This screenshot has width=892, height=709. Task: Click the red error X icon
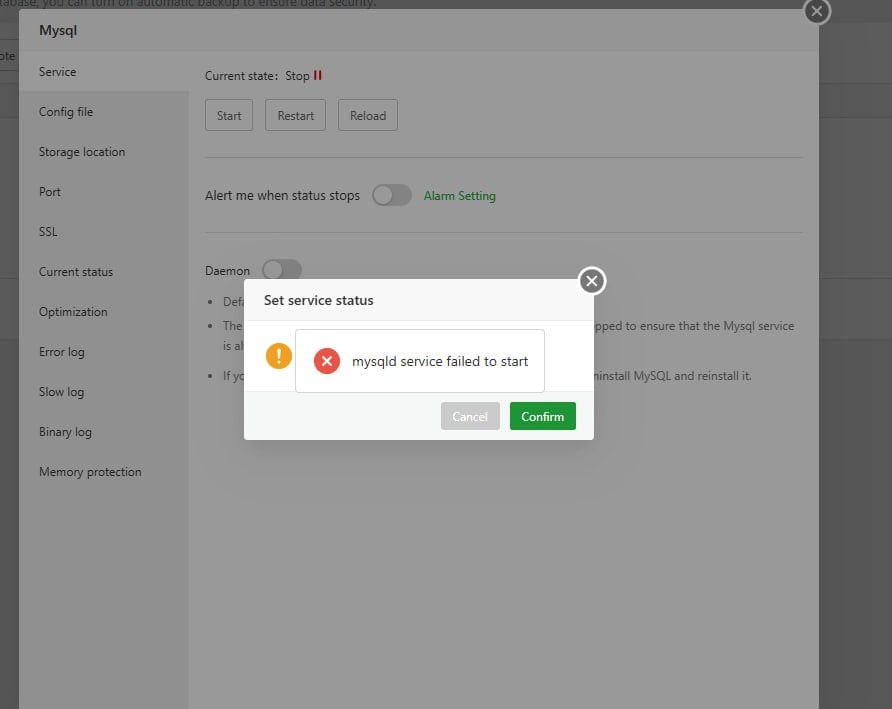[327, 361]
